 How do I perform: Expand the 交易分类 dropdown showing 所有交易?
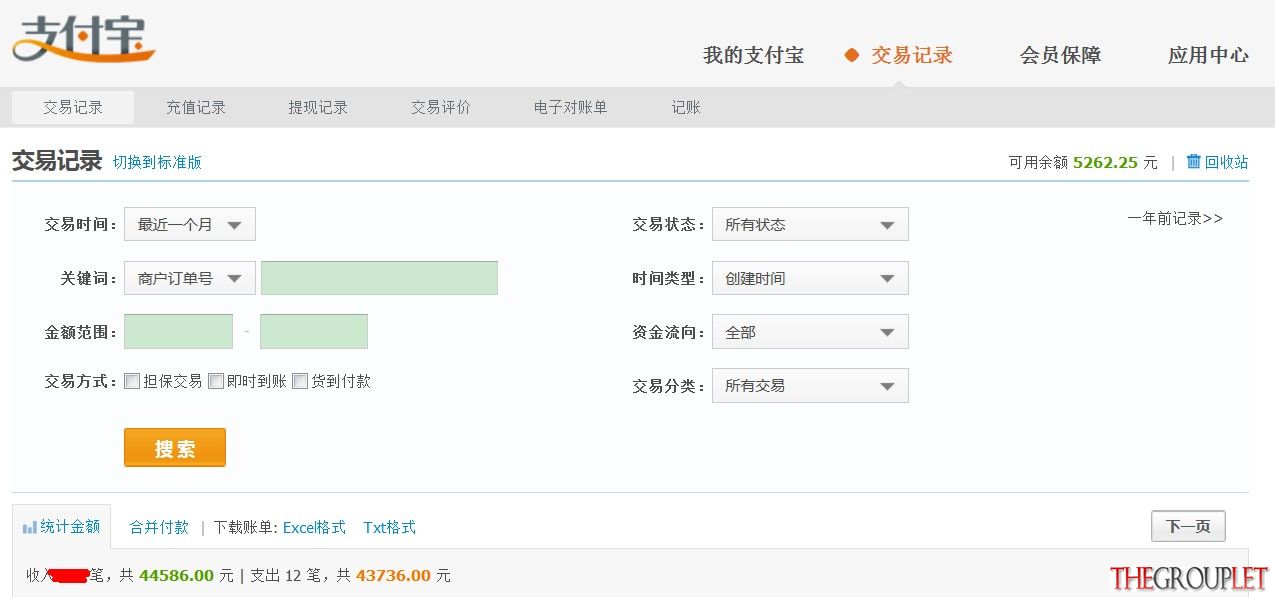point(810,386)
